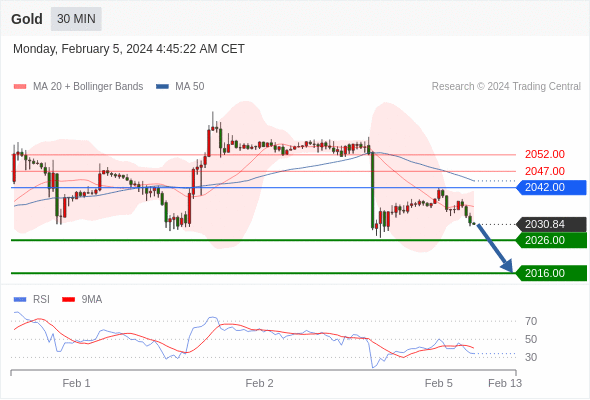Click the 9MA legend label
The image size is (590, 400).
92,300
